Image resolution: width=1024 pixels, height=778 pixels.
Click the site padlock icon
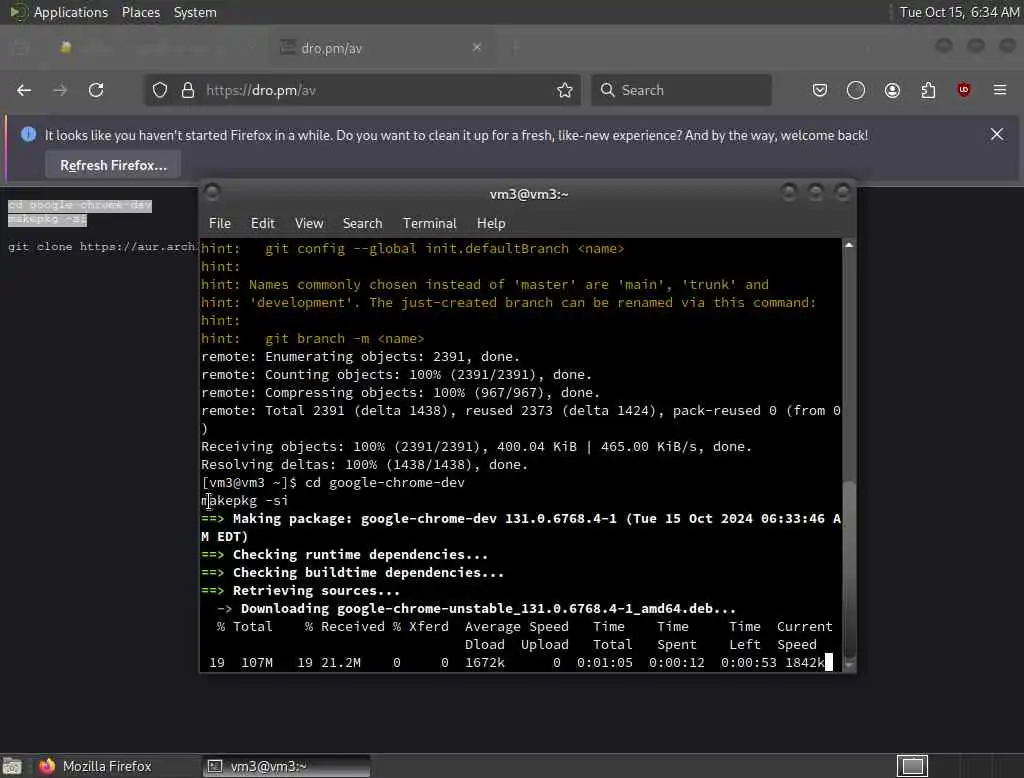point(188,90)
